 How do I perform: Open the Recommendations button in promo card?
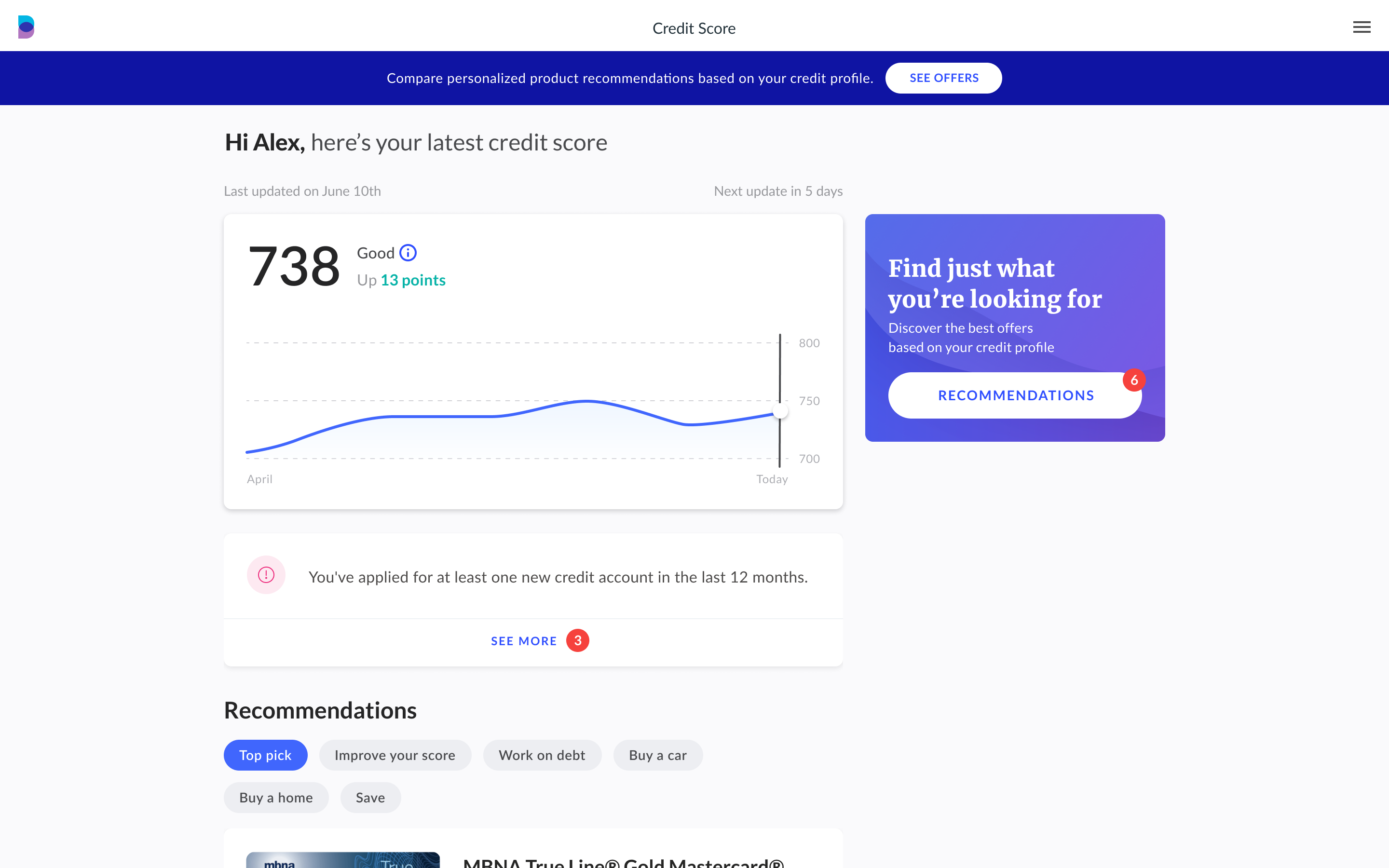pos(1015,395)
